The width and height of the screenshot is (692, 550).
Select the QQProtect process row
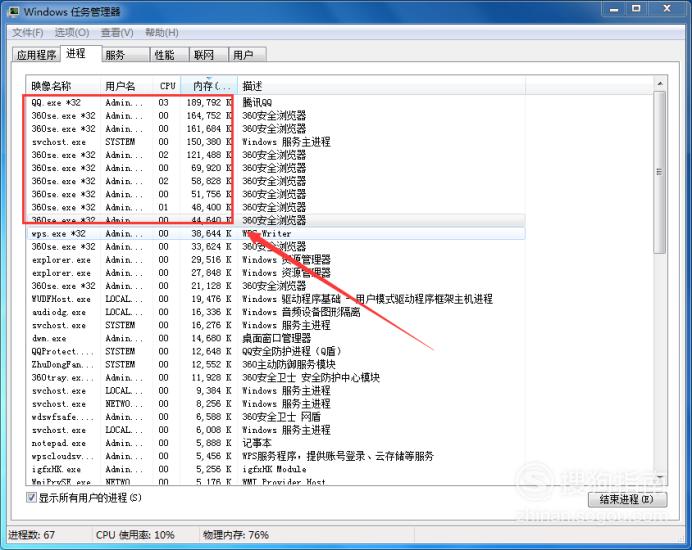point(276,351)
